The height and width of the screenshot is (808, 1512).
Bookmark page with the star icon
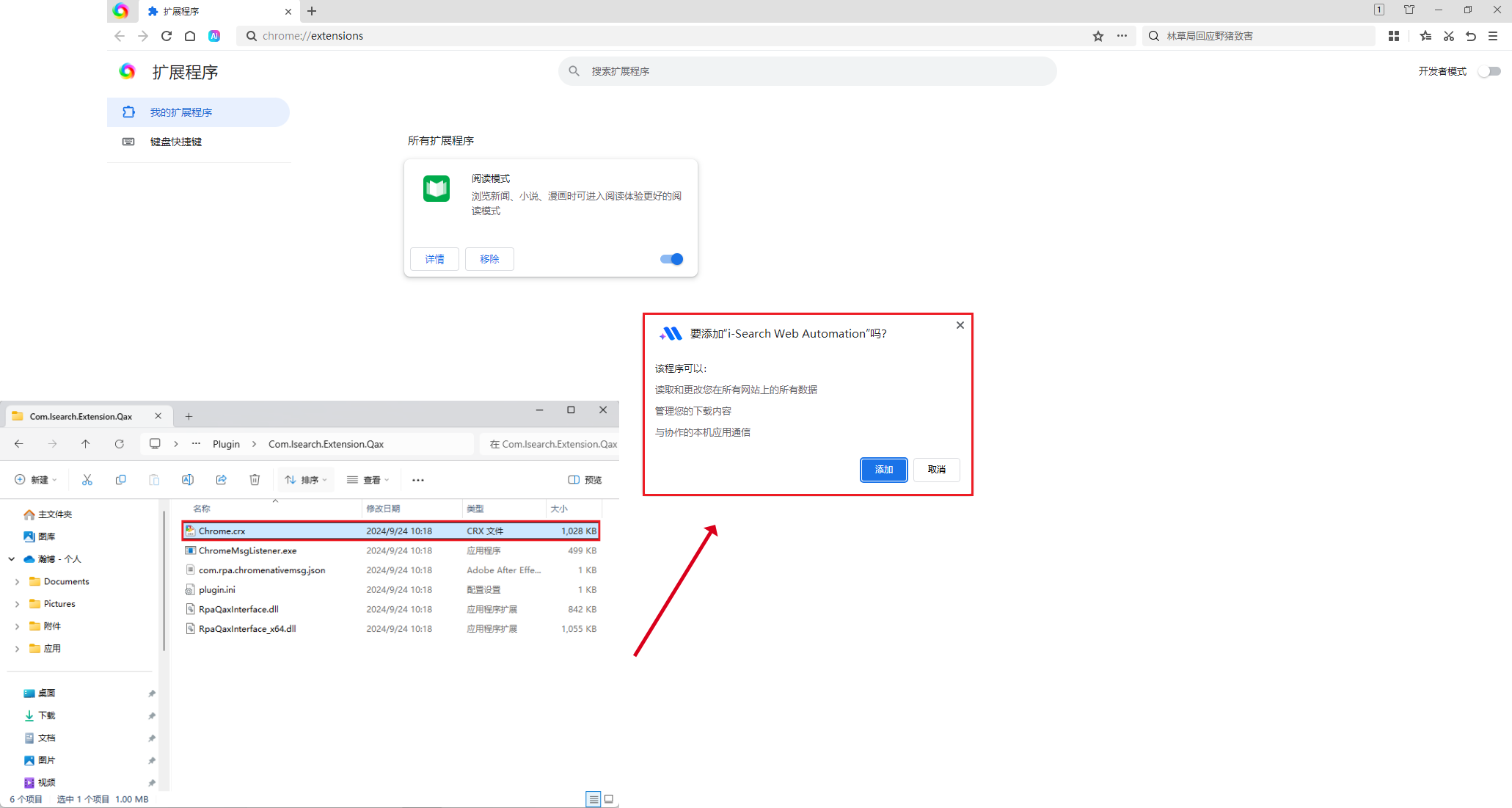pyautogui.click(x=1098, y=36)
